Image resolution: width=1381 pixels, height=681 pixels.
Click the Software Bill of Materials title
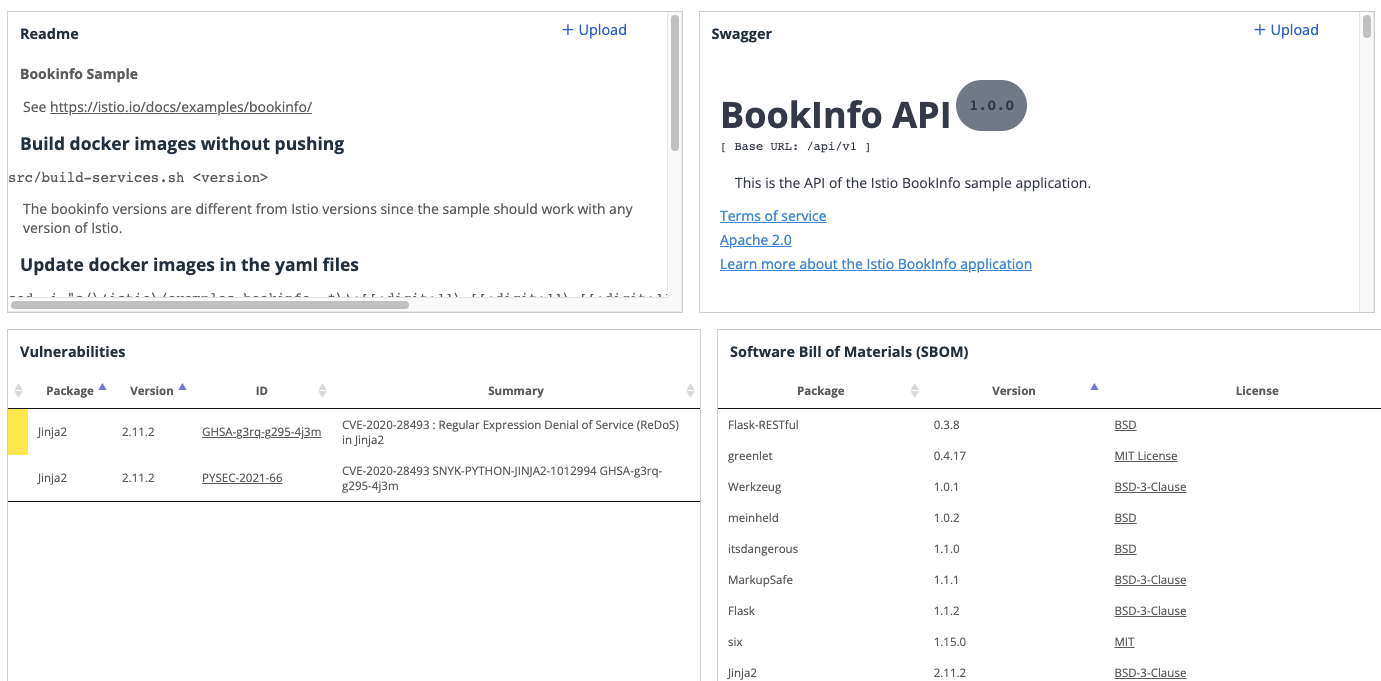849,352
